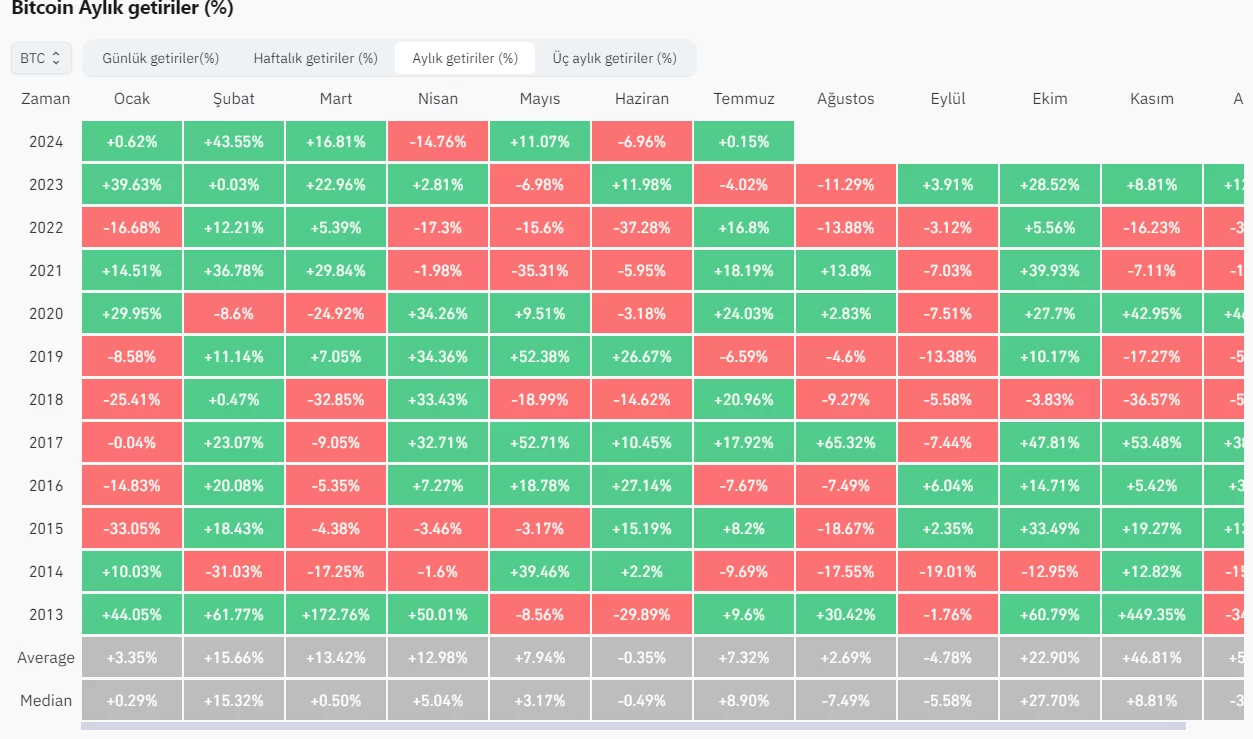Click the +43.55% cell for Şubat 2024
1253x739 pixels.
click(x=234, y=141)
